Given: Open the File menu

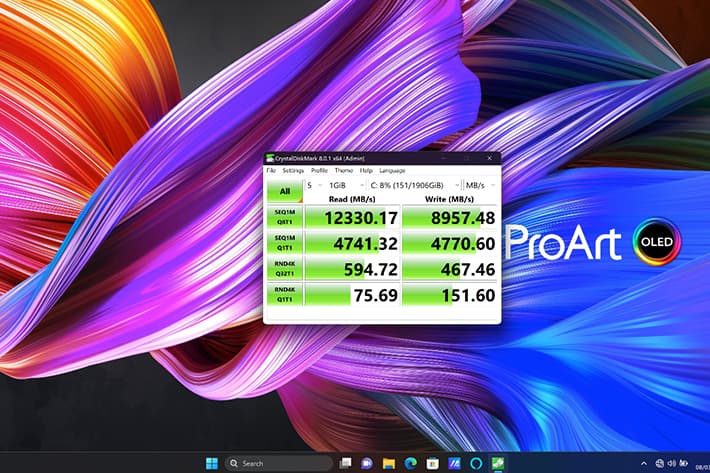Looking at the screenshot, I should [x=271, y=171].
